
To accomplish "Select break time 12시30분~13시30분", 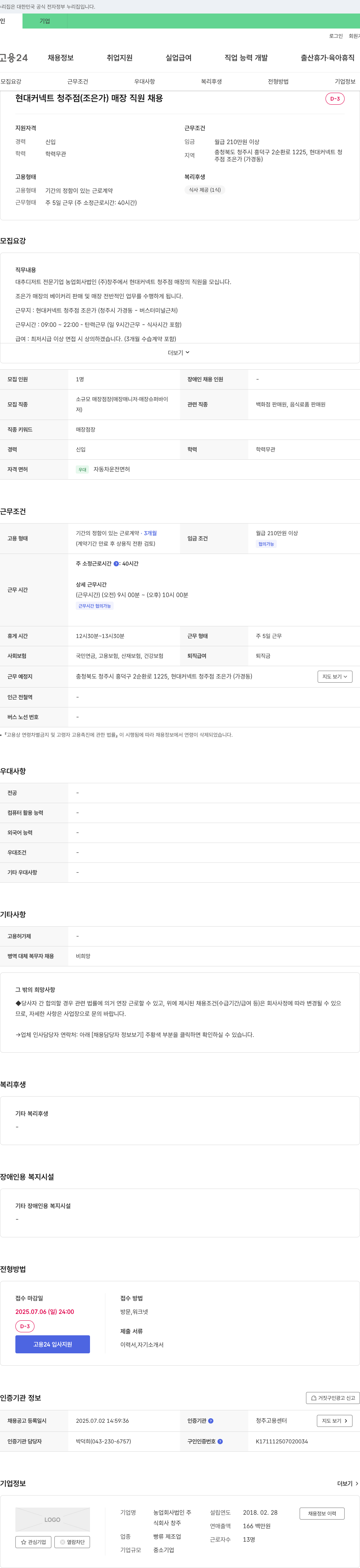I will coord(100,636).
